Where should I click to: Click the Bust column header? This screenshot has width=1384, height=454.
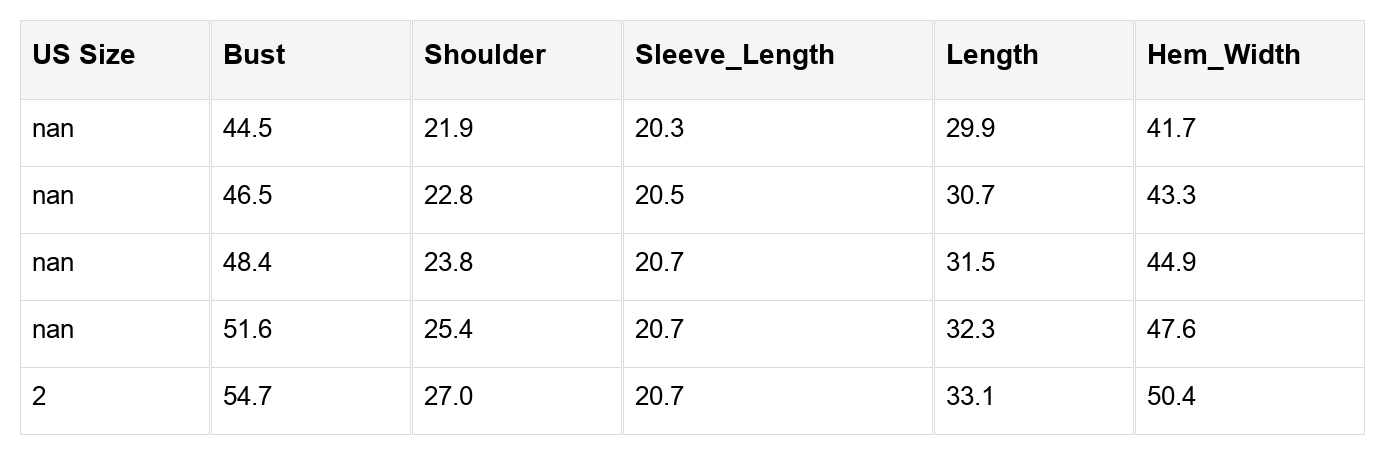[254, 55]
